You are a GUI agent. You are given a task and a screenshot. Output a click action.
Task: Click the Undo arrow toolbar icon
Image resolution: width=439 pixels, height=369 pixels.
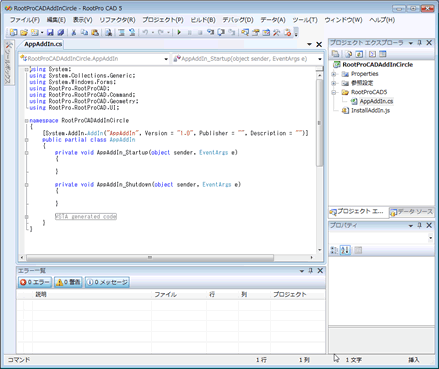pyautogui.click(x=146, y=32)
